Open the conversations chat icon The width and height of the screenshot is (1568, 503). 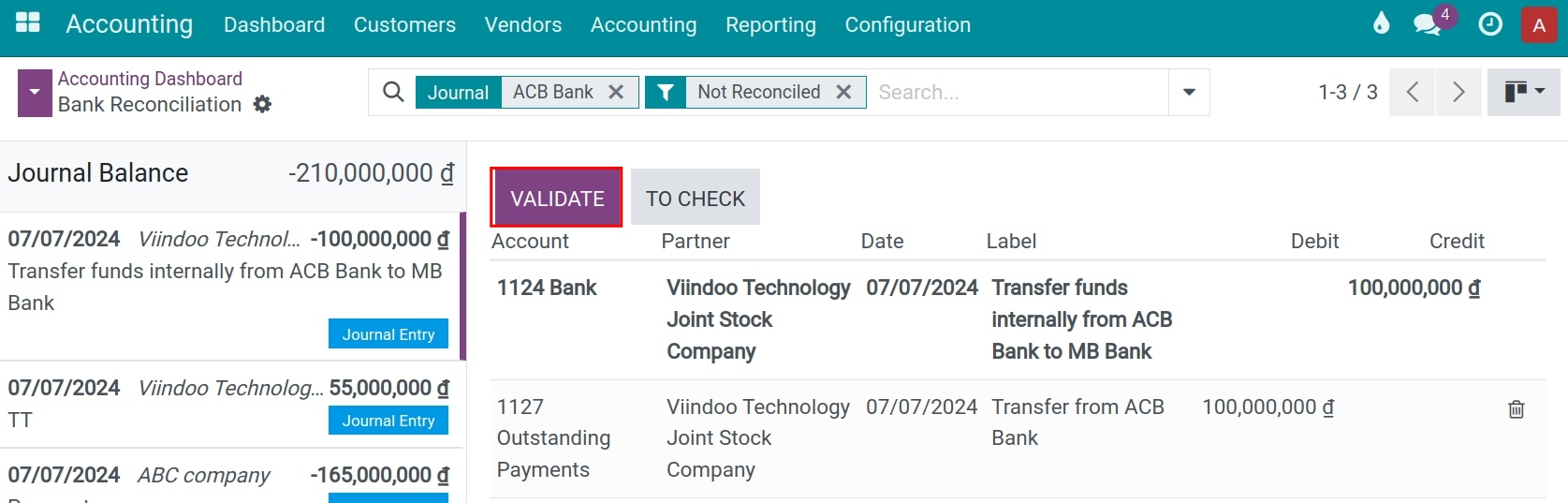click(x=1428, y=24)
